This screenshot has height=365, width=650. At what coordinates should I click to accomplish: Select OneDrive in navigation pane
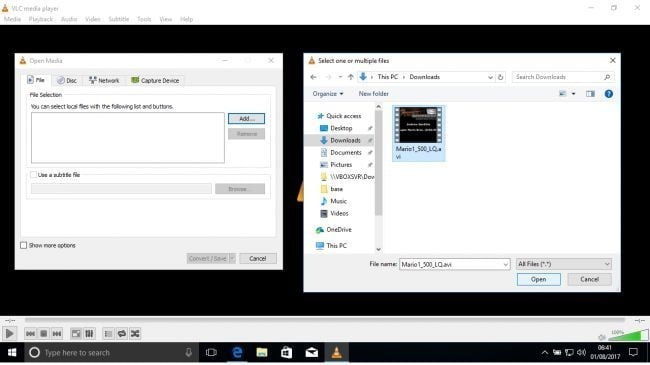pos(338,229)
